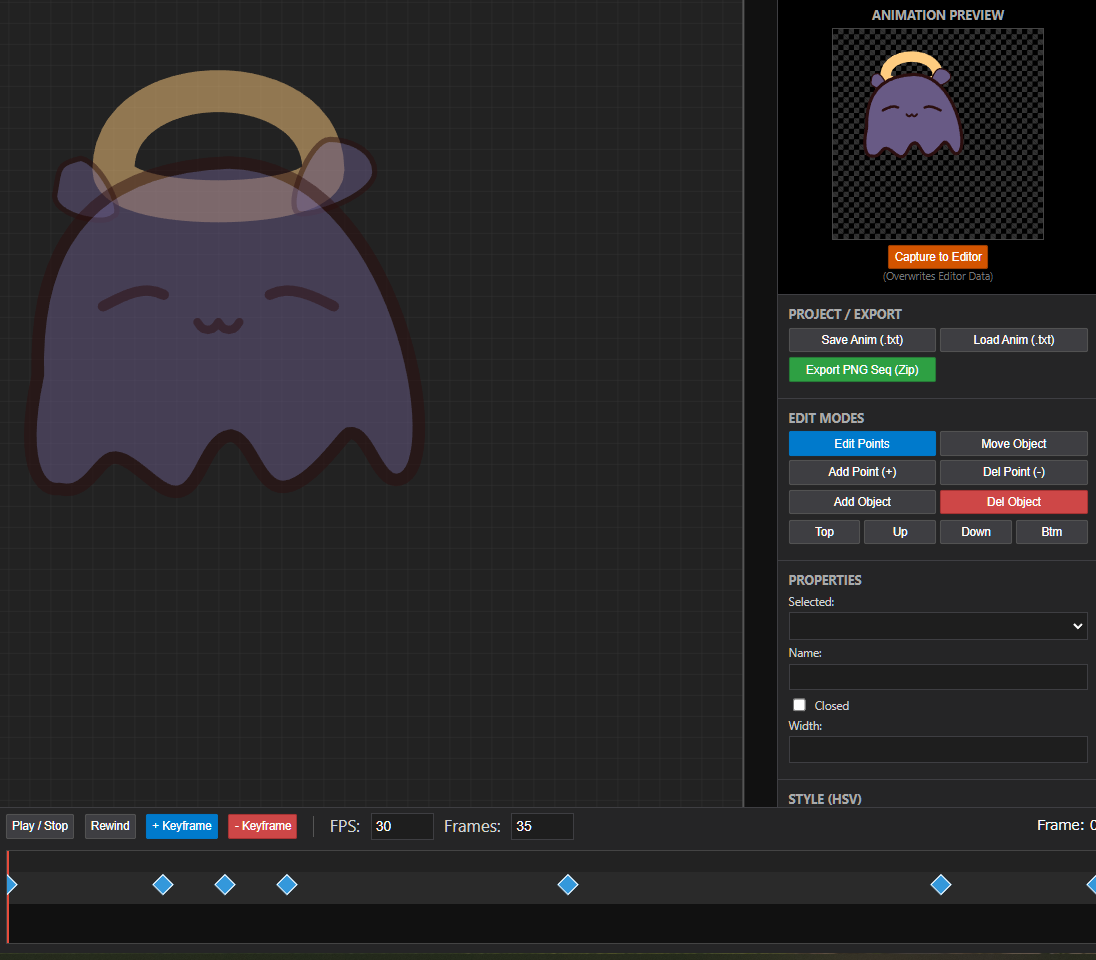Image resolution: width=1096 pixels, height=960 pixels.
Task: Select the second keyframe diamond on timeline
Action: tap(163, 884)
